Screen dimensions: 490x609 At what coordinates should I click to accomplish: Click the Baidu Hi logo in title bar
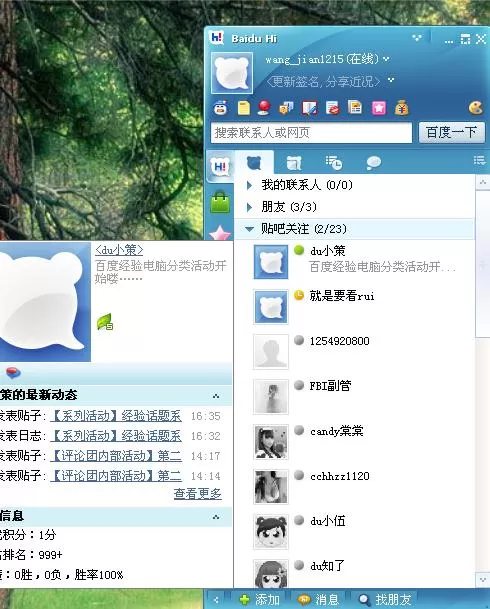(x=216, y=38)
